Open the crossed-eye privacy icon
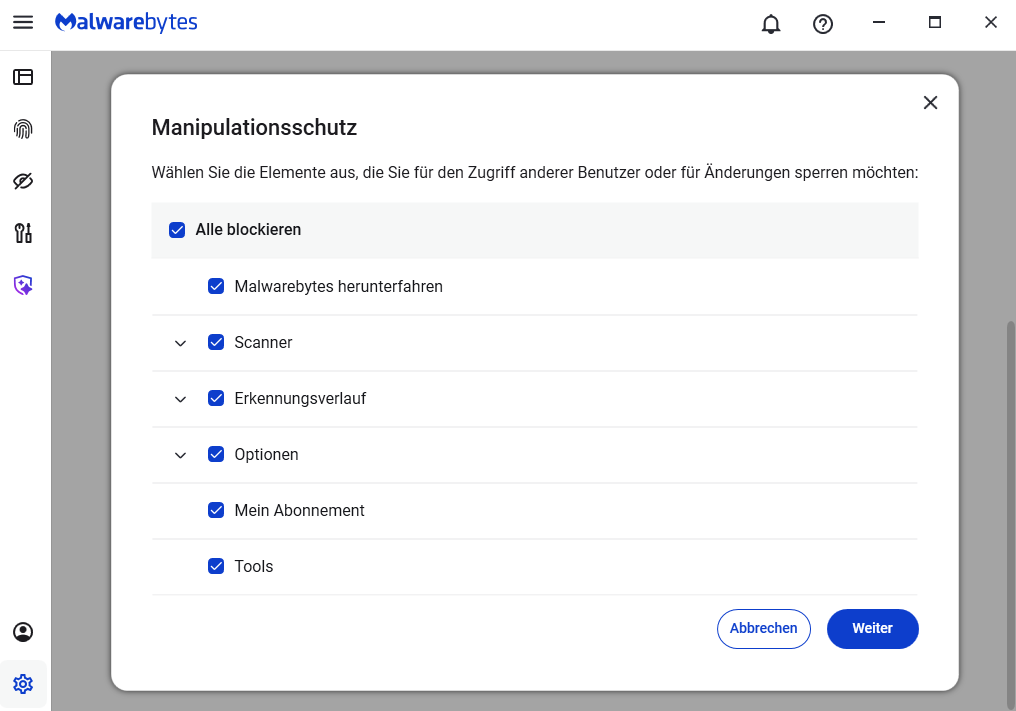The height and width of the screenshot is (711, 1016). (23, 181)
